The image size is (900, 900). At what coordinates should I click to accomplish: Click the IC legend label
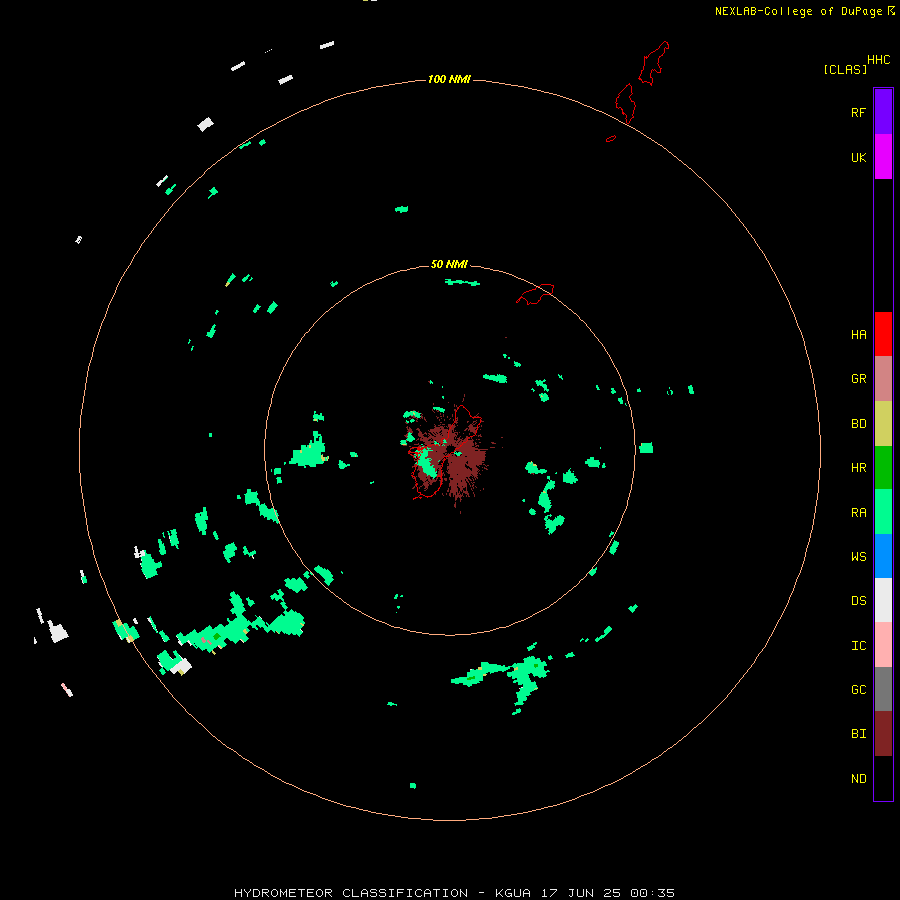858,646
